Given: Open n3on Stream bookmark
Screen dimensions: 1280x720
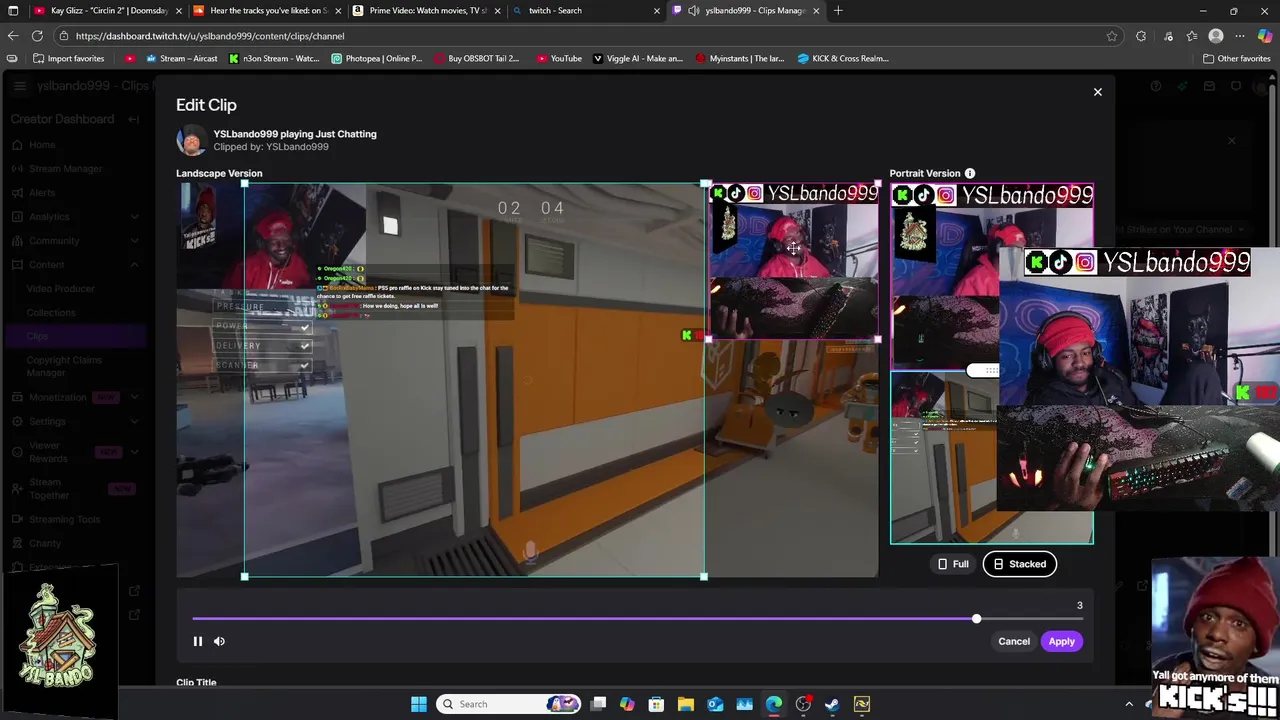Looking at the screenshot, I should 274,58.
